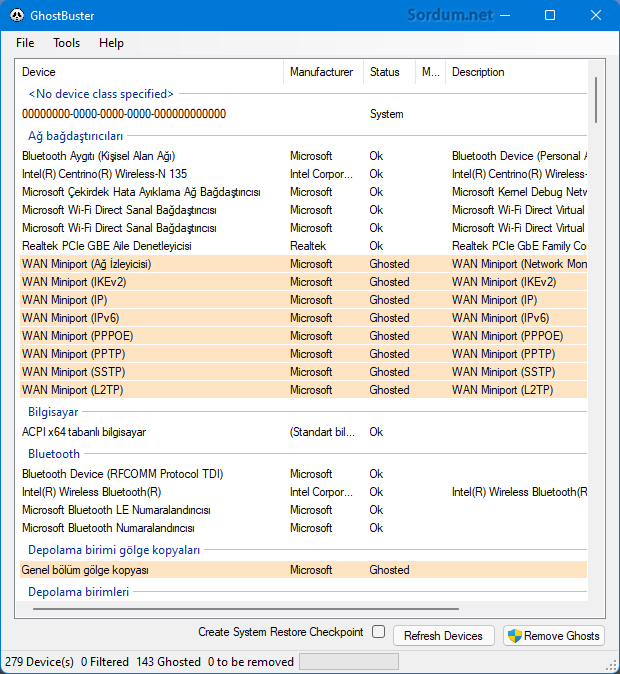
Task: Select WAN Miniport (IP) device
Action: point(304,300)
